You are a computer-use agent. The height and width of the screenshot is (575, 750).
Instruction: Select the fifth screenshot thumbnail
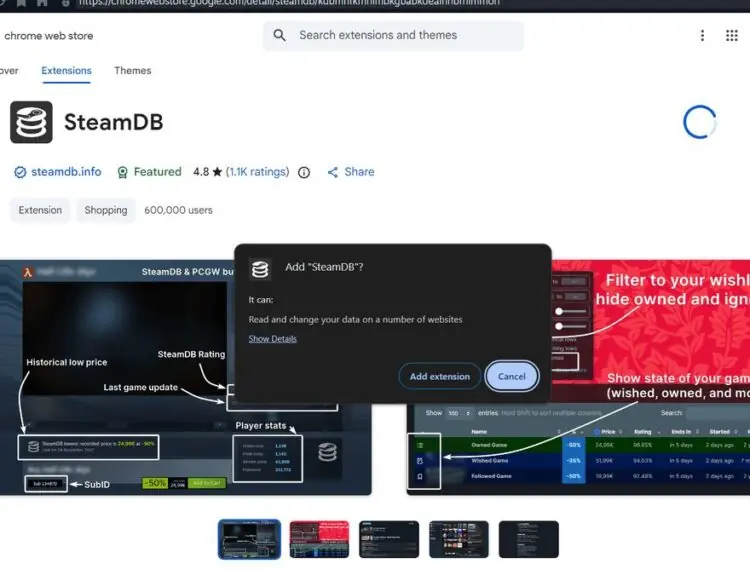529,539
